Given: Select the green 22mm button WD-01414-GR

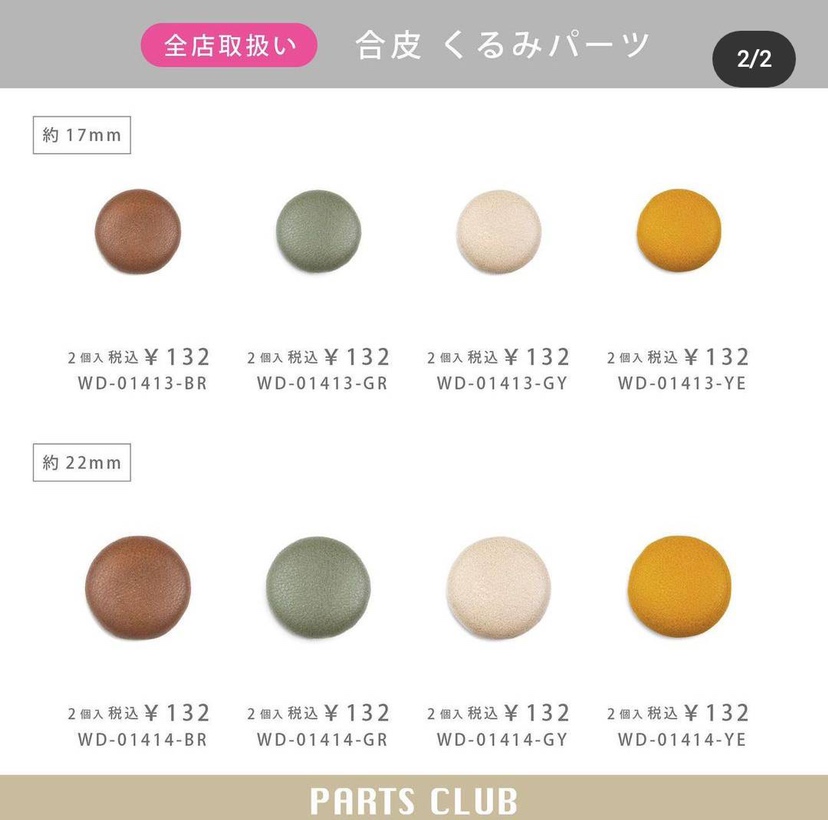Looking at the screenshot, I should 318,588.
